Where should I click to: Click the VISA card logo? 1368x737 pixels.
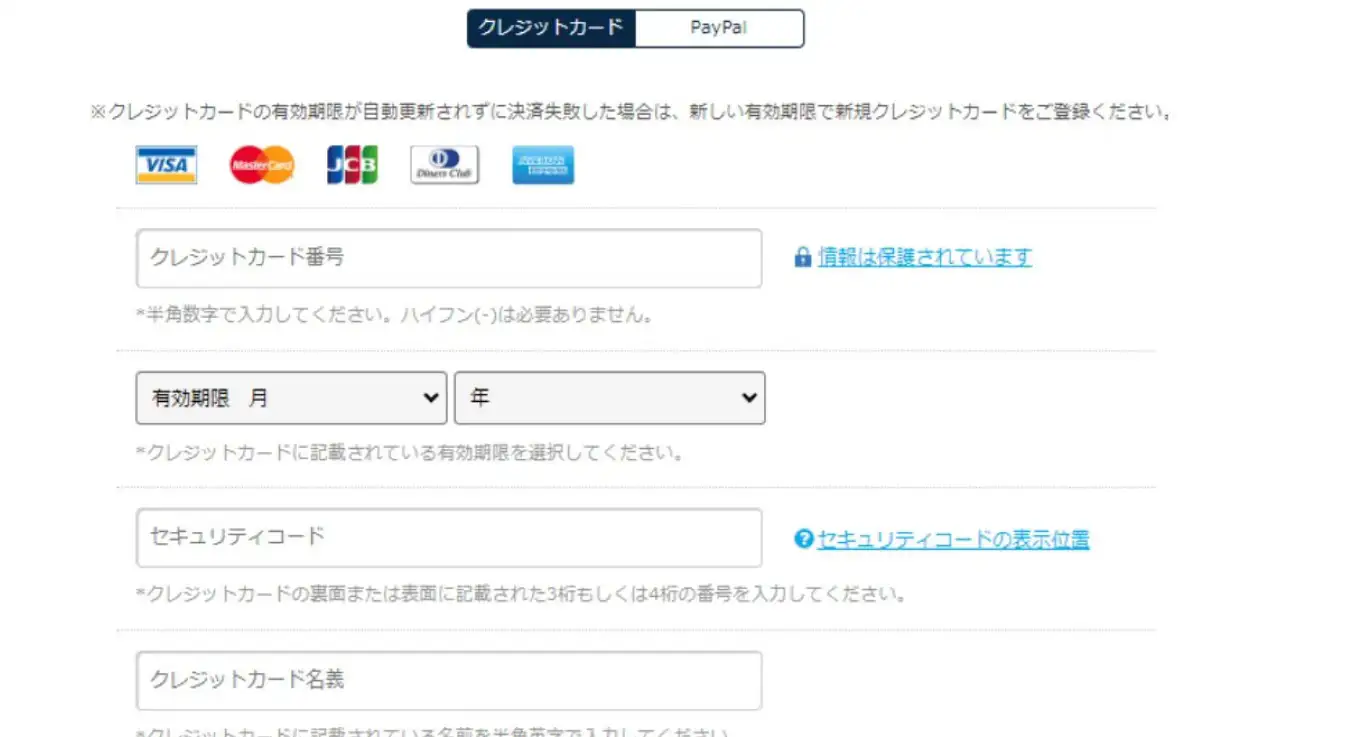(166, 165)
